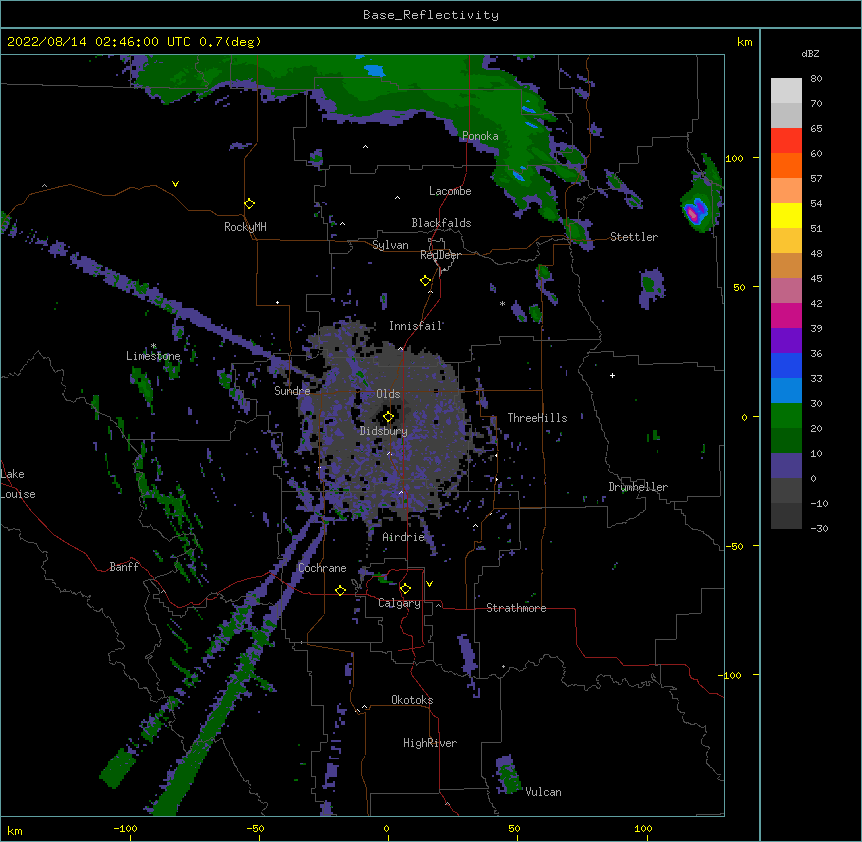Click the Vulcan label
This screenshot has width=862, height=842.
coord(543,792)
